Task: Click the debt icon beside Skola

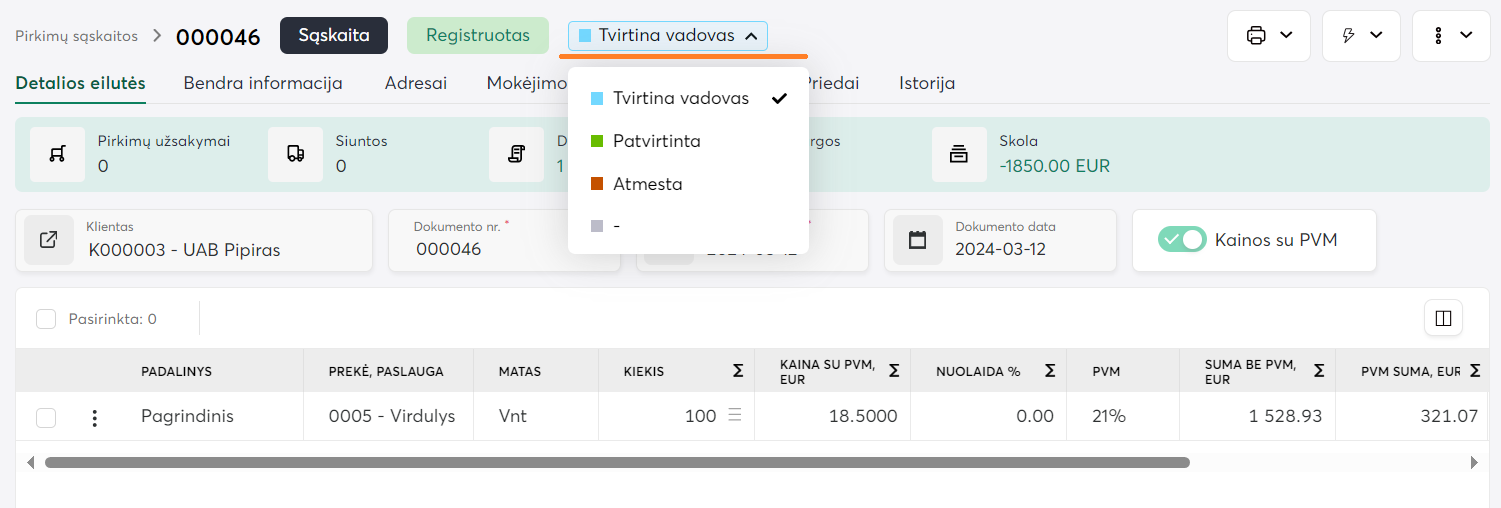Action: pyautogui.click(x=959, y=154)
